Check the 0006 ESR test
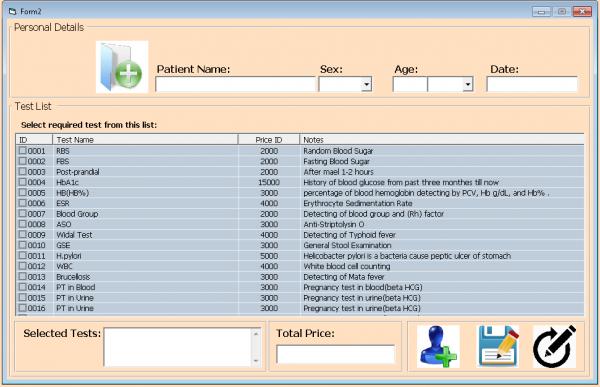The height and width of the screenshot is (387, 600). (x=23, y=203)
